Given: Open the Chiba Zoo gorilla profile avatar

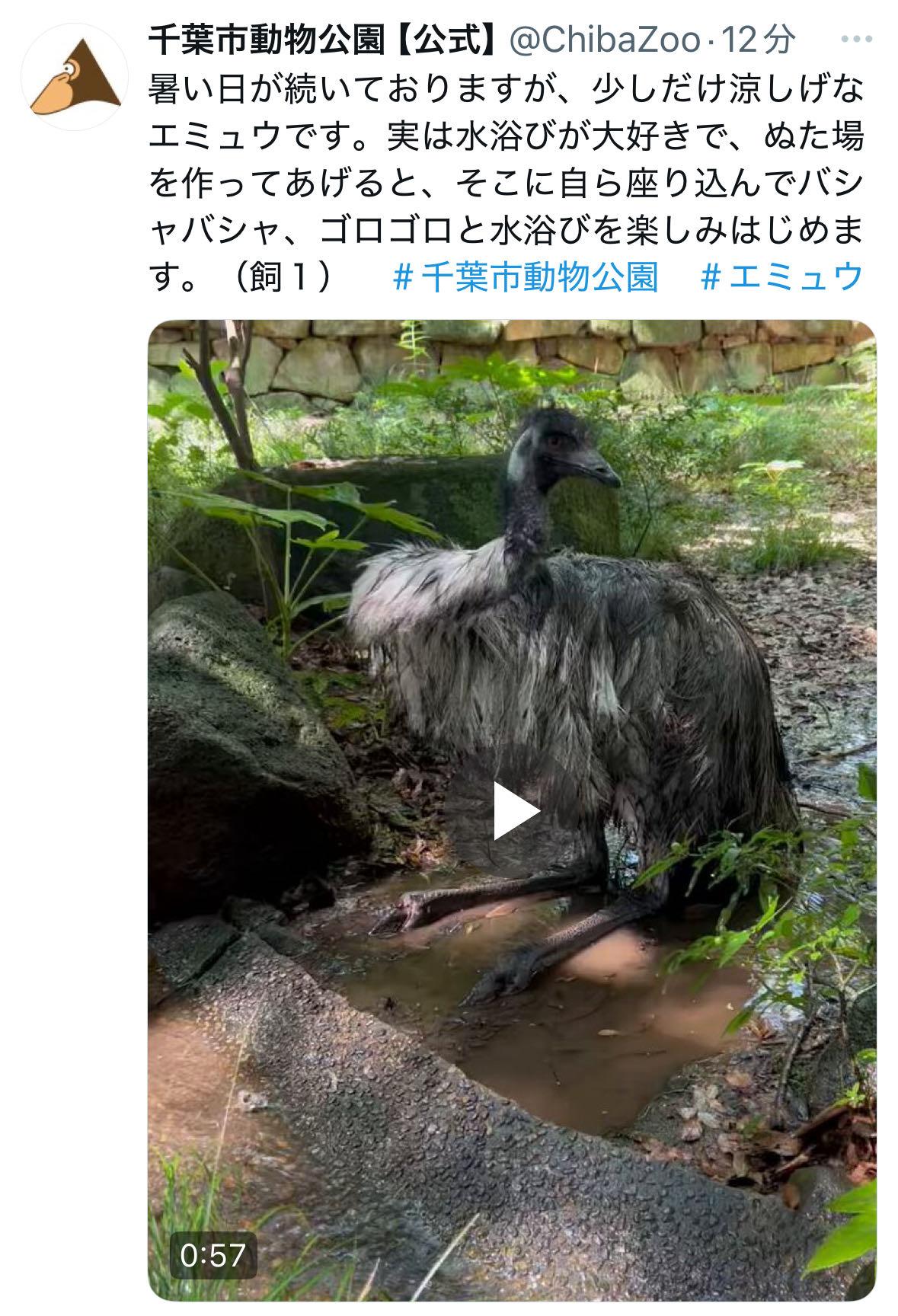Looking at the screenshot, I should [x=75, y=78].
